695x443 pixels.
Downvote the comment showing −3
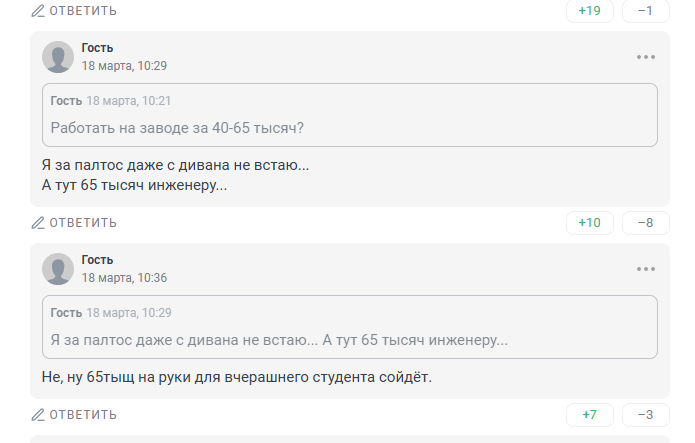(645, 415)
